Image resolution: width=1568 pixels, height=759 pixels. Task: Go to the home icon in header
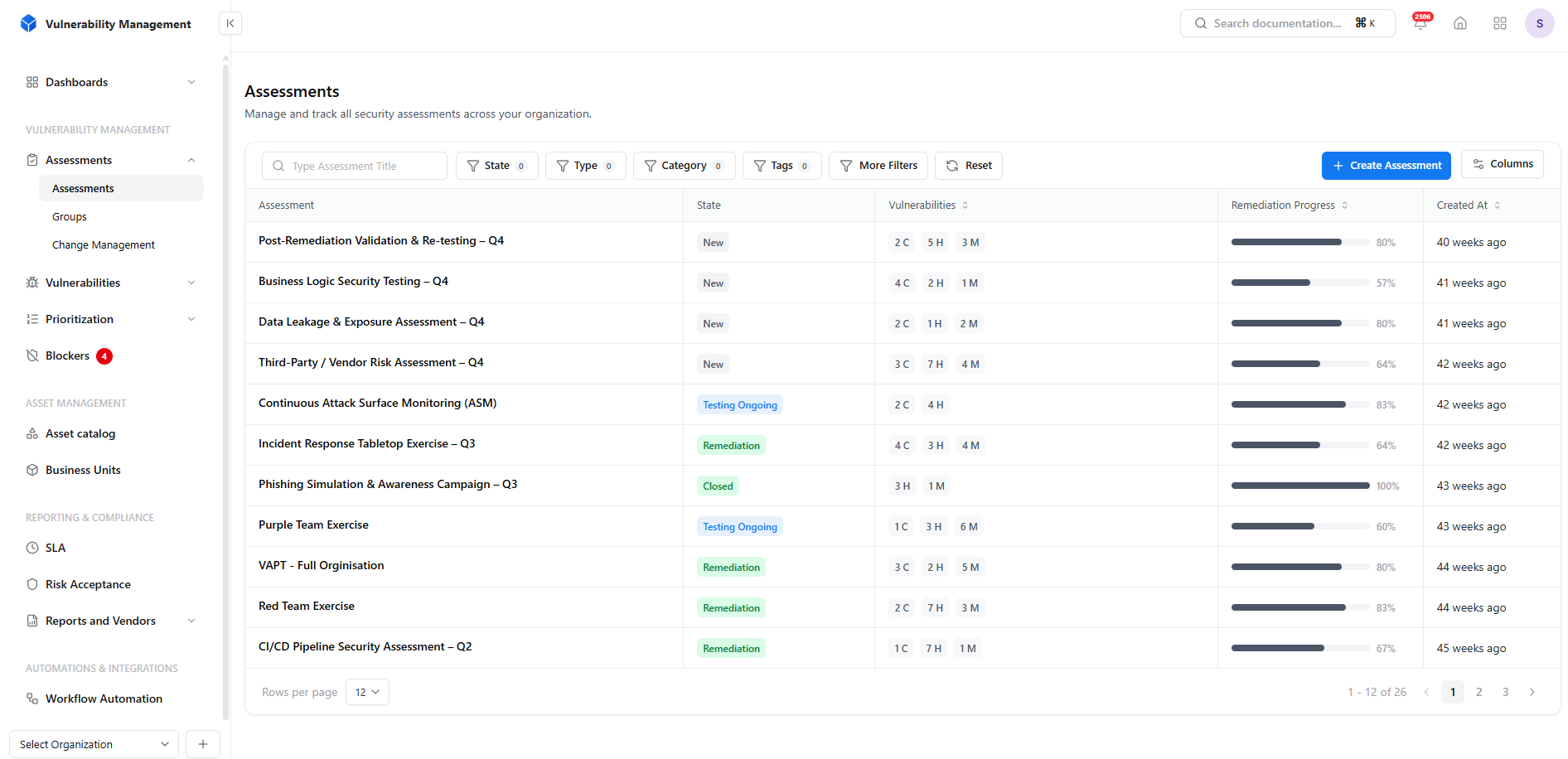coord(1460,23)
